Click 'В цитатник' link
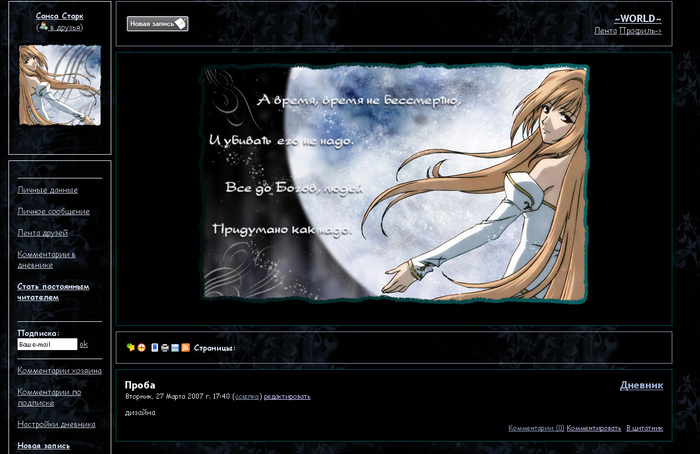 click(x=645, y=428)
